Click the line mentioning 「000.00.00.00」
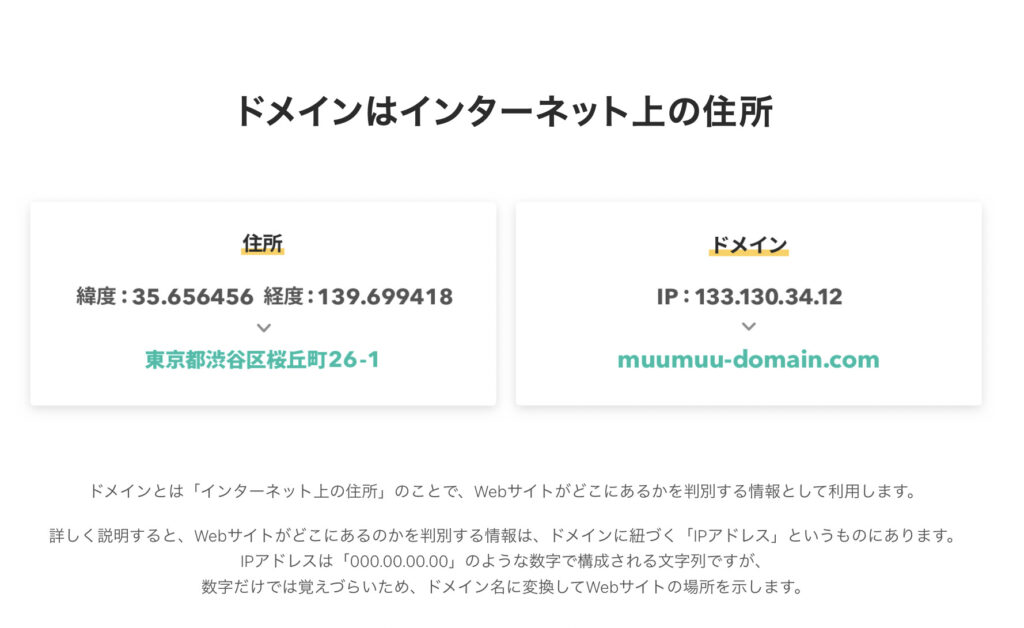 click(x=501, y=561)
